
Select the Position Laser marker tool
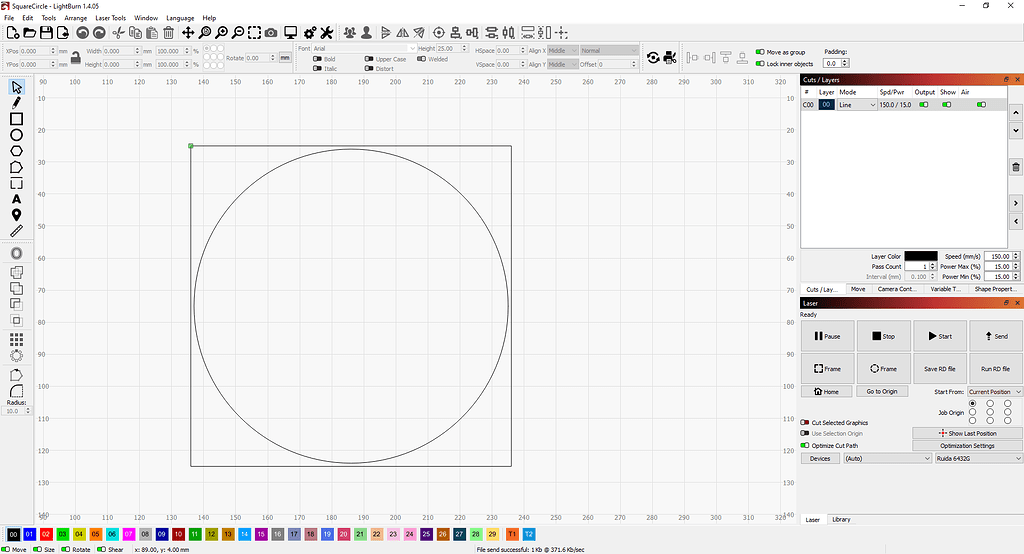(16, 215)
